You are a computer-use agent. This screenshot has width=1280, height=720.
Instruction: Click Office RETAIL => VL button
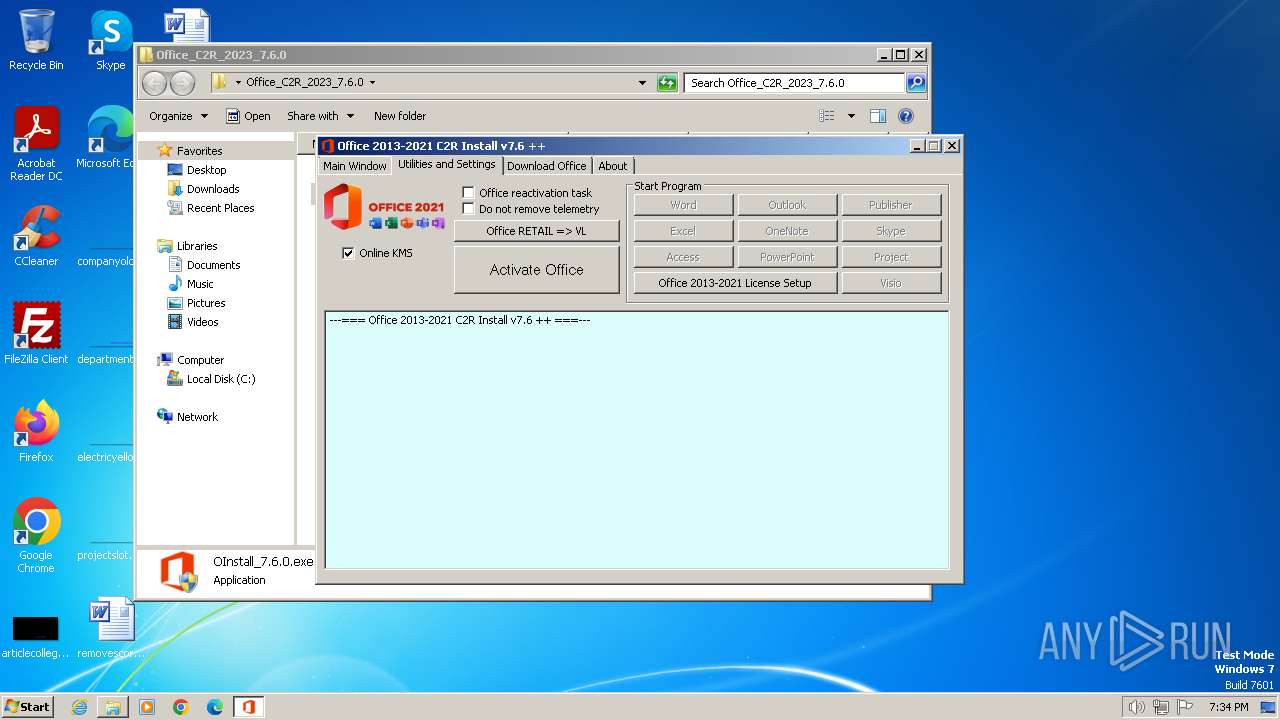coord(537,231)
